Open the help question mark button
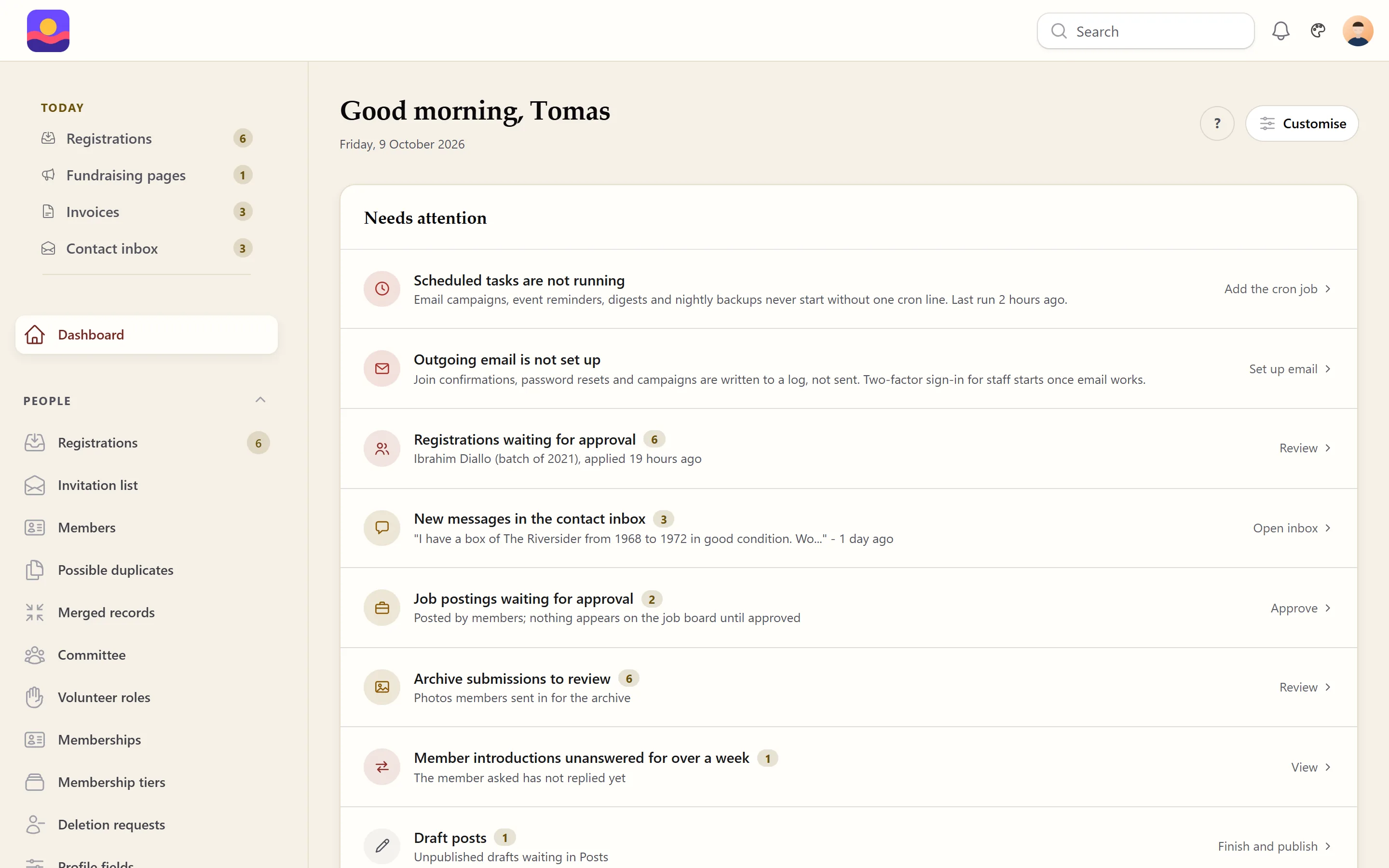This screenshot has width=1389, height=868. point(1217,123)
